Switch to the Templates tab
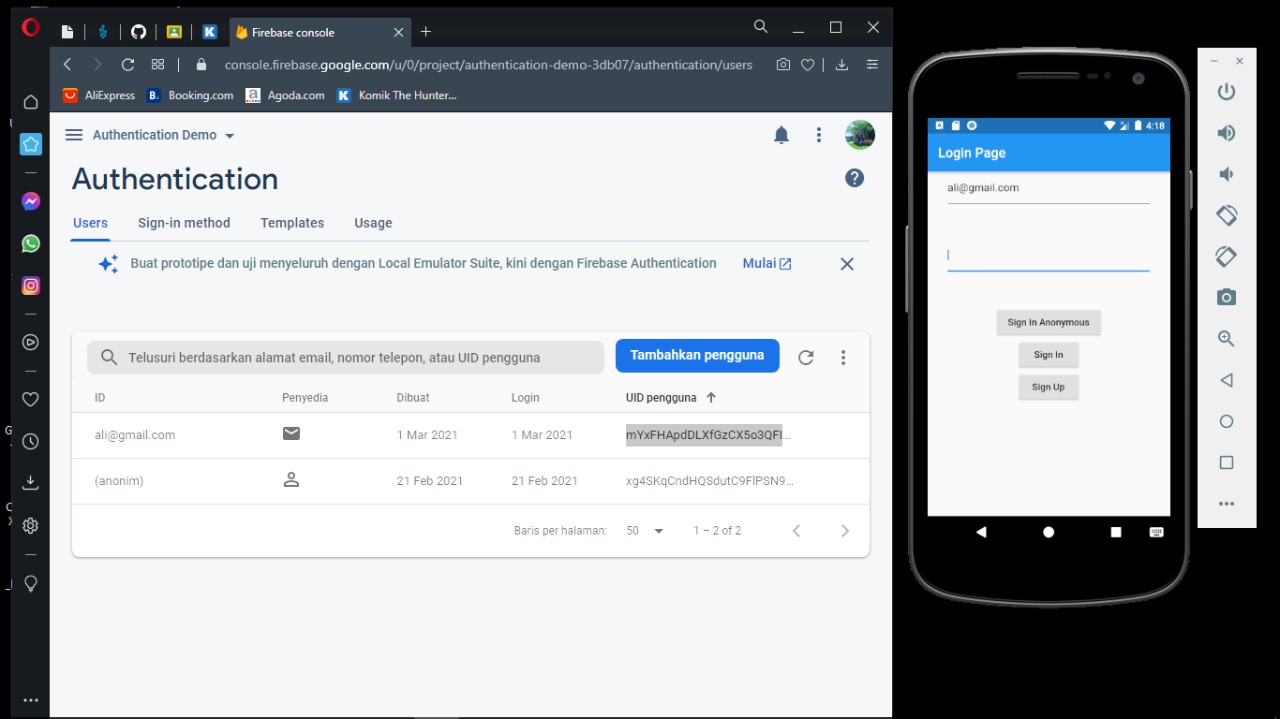This screenshot has width=1280, height=719. (292, 223)
